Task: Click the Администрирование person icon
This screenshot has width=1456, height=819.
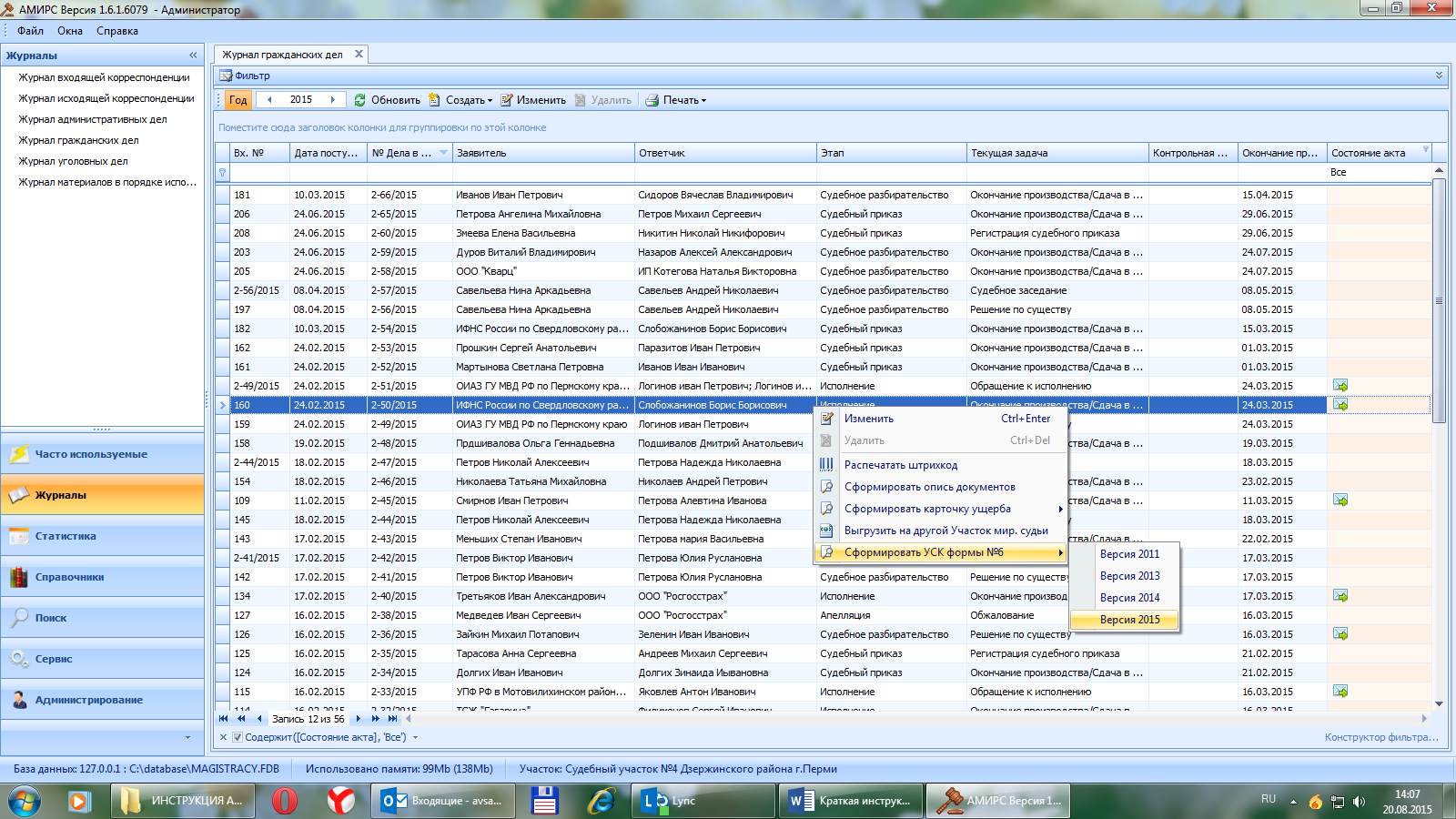Action: [19, 700]
